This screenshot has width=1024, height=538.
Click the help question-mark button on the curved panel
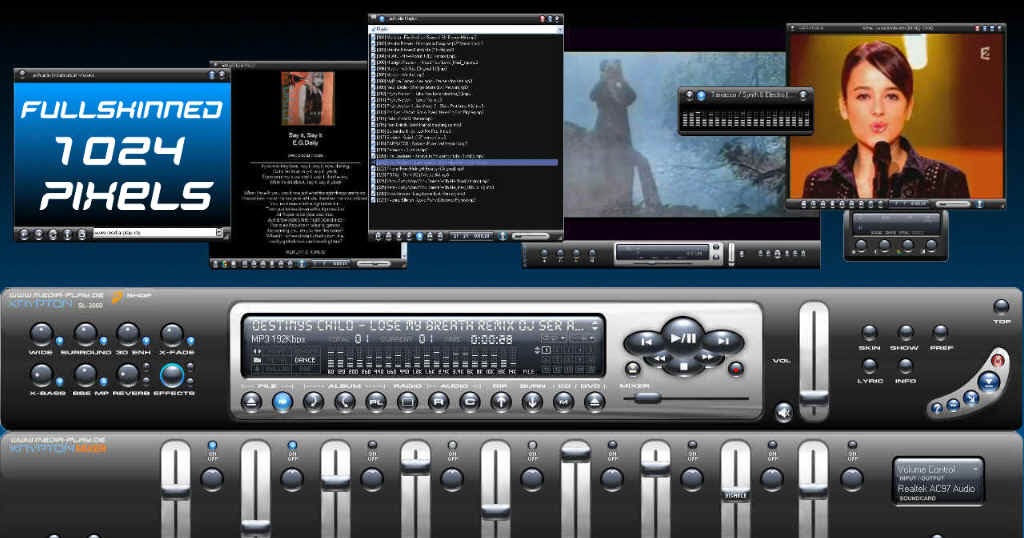pos(937,409)
